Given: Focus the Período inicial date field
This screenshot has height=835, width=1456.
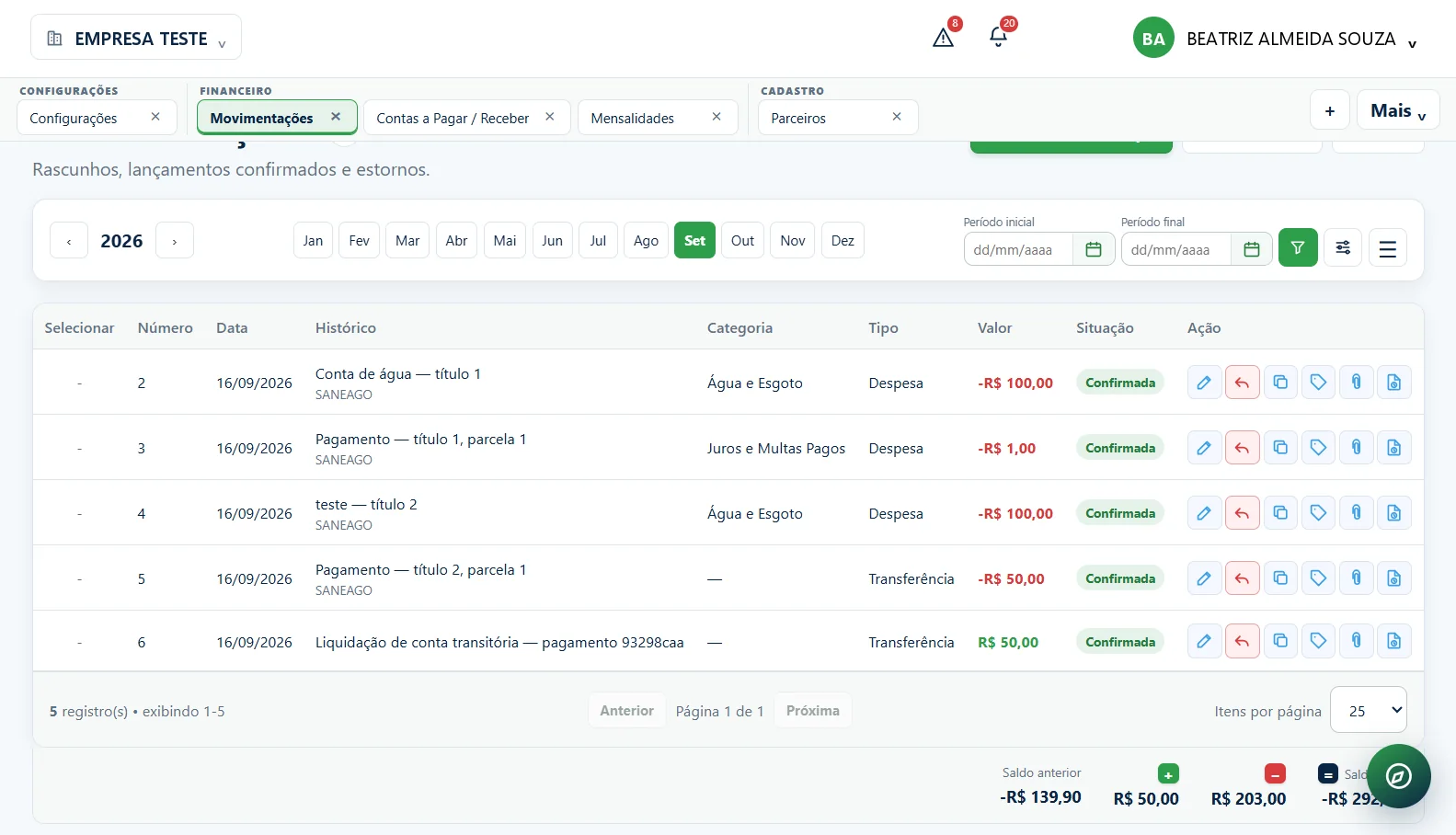Looking at the screenshot, I should coord(1019,249).
